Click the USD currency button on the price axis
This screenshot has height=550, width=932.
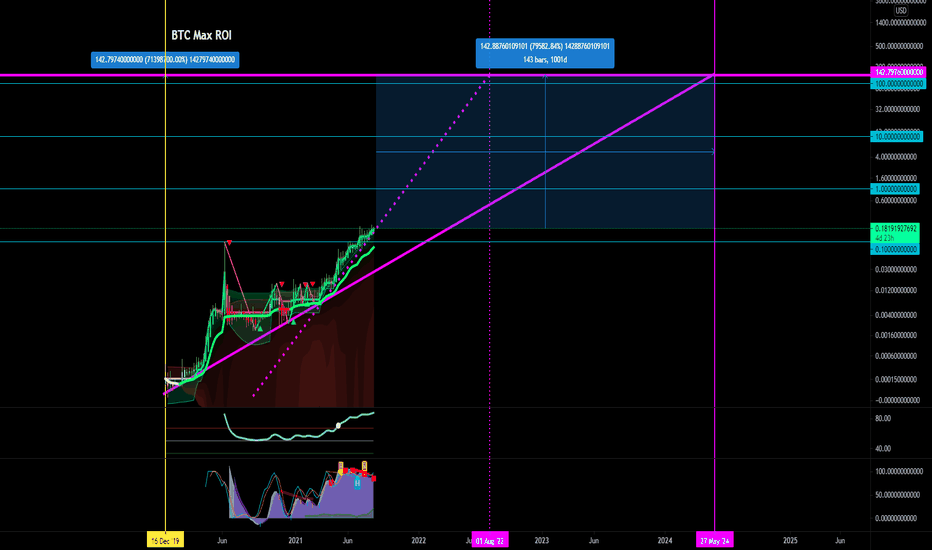901,10
